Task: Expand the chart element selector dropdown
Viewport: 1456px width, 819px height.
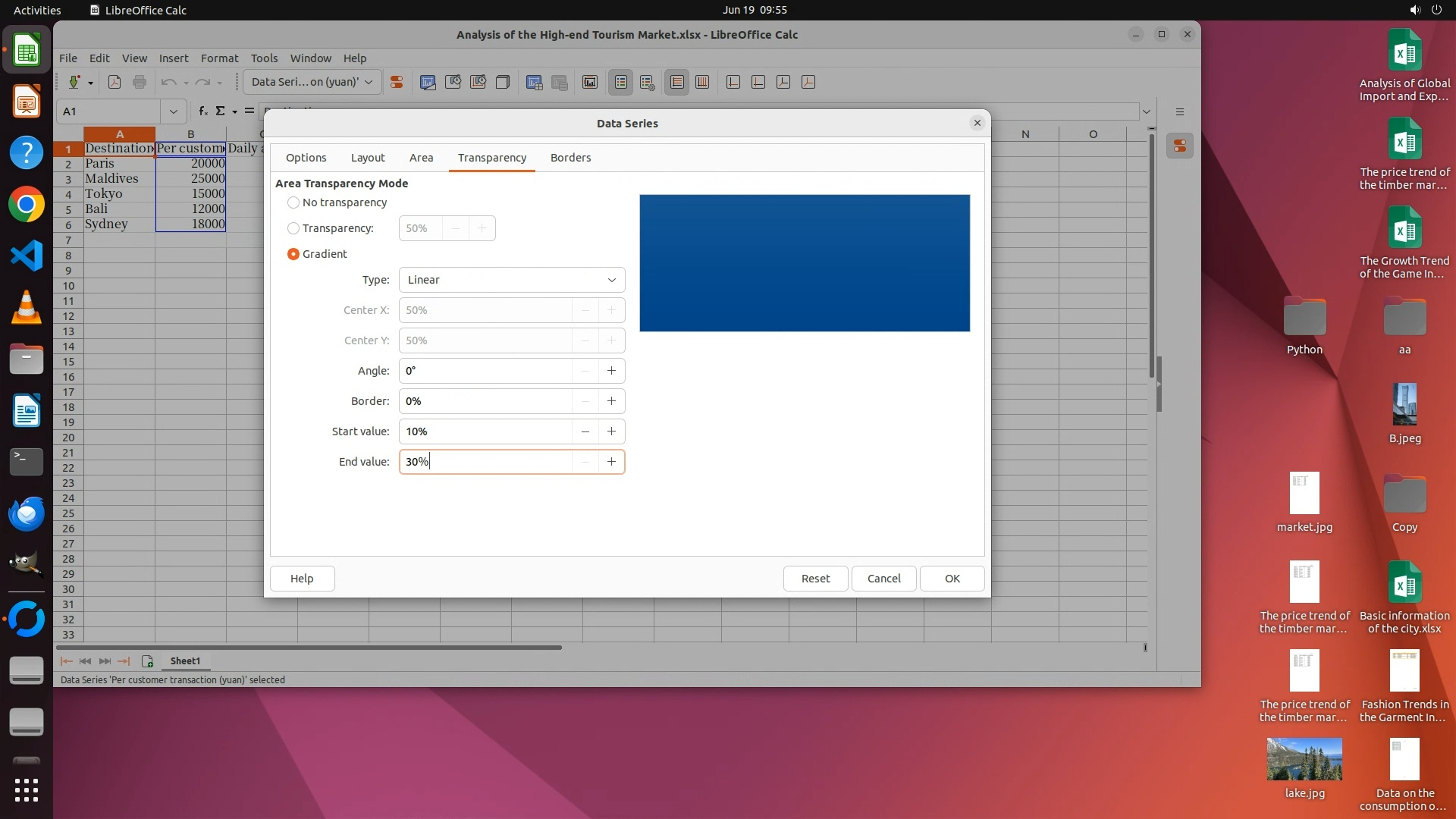Action: (x=369, y=83)
